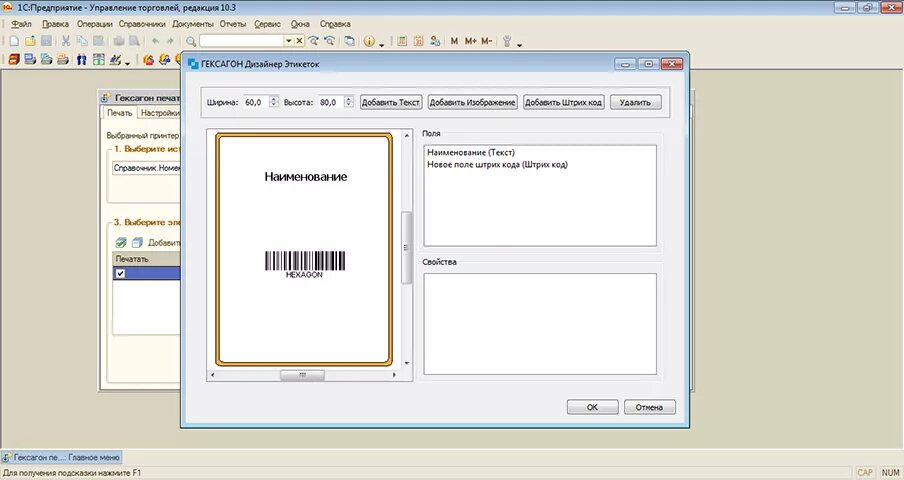The height and width of the screenshot is (480, 904).
Task: Uncheck the Печатать row checkbox
Action: coord(120,274)
